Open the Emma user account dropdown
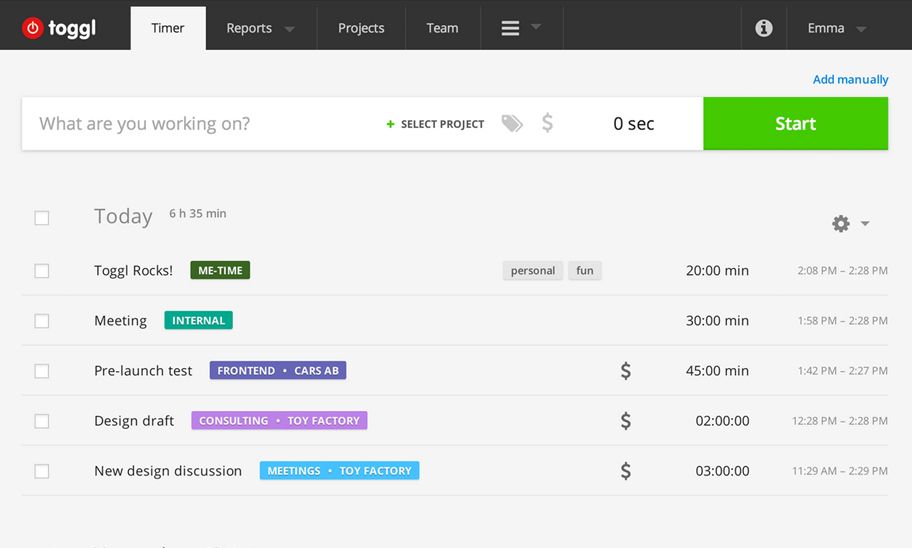 coord(836,28)
